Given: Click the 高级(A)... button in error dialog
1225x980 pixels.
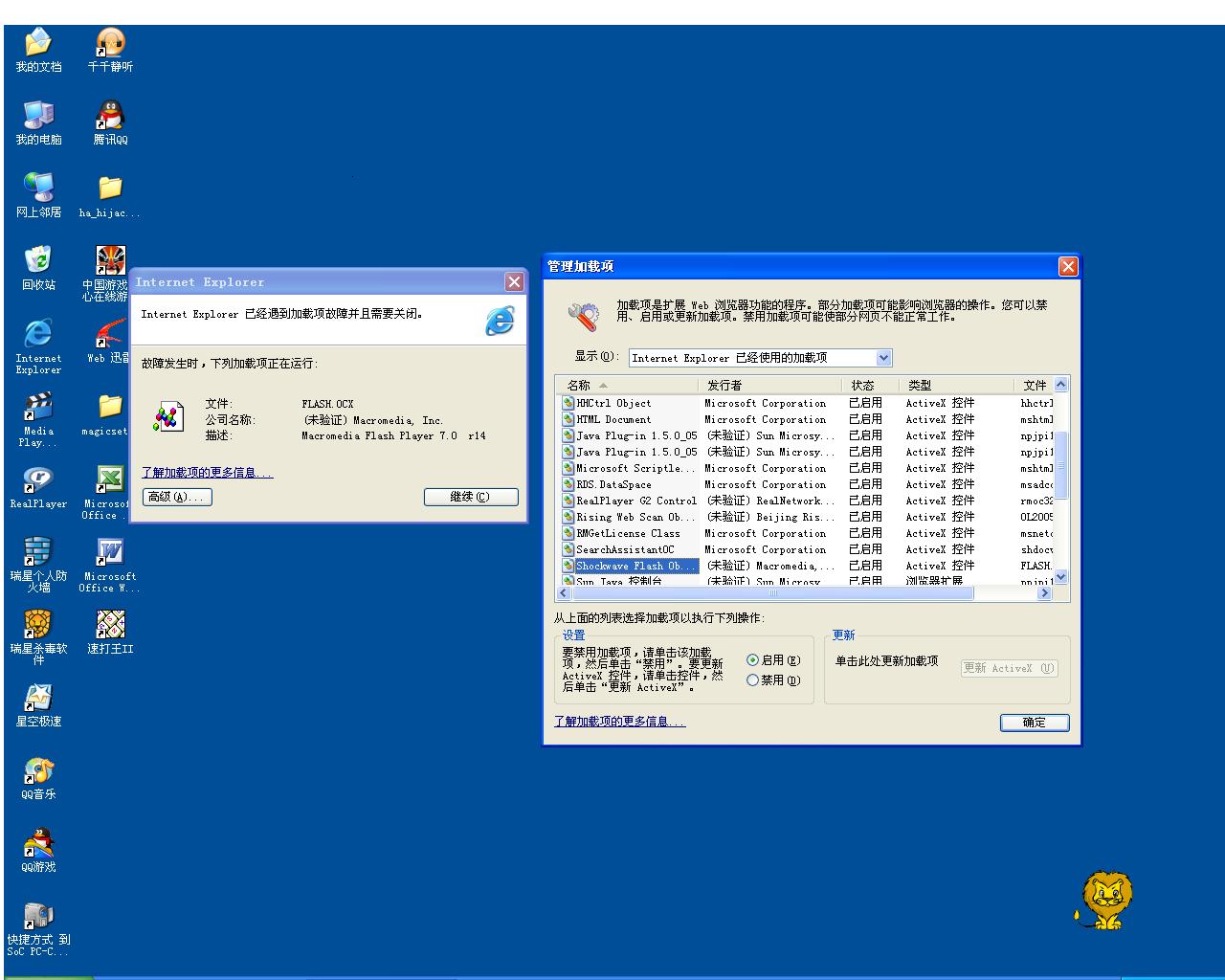Looking at the screenshot, I should [177, 497].
